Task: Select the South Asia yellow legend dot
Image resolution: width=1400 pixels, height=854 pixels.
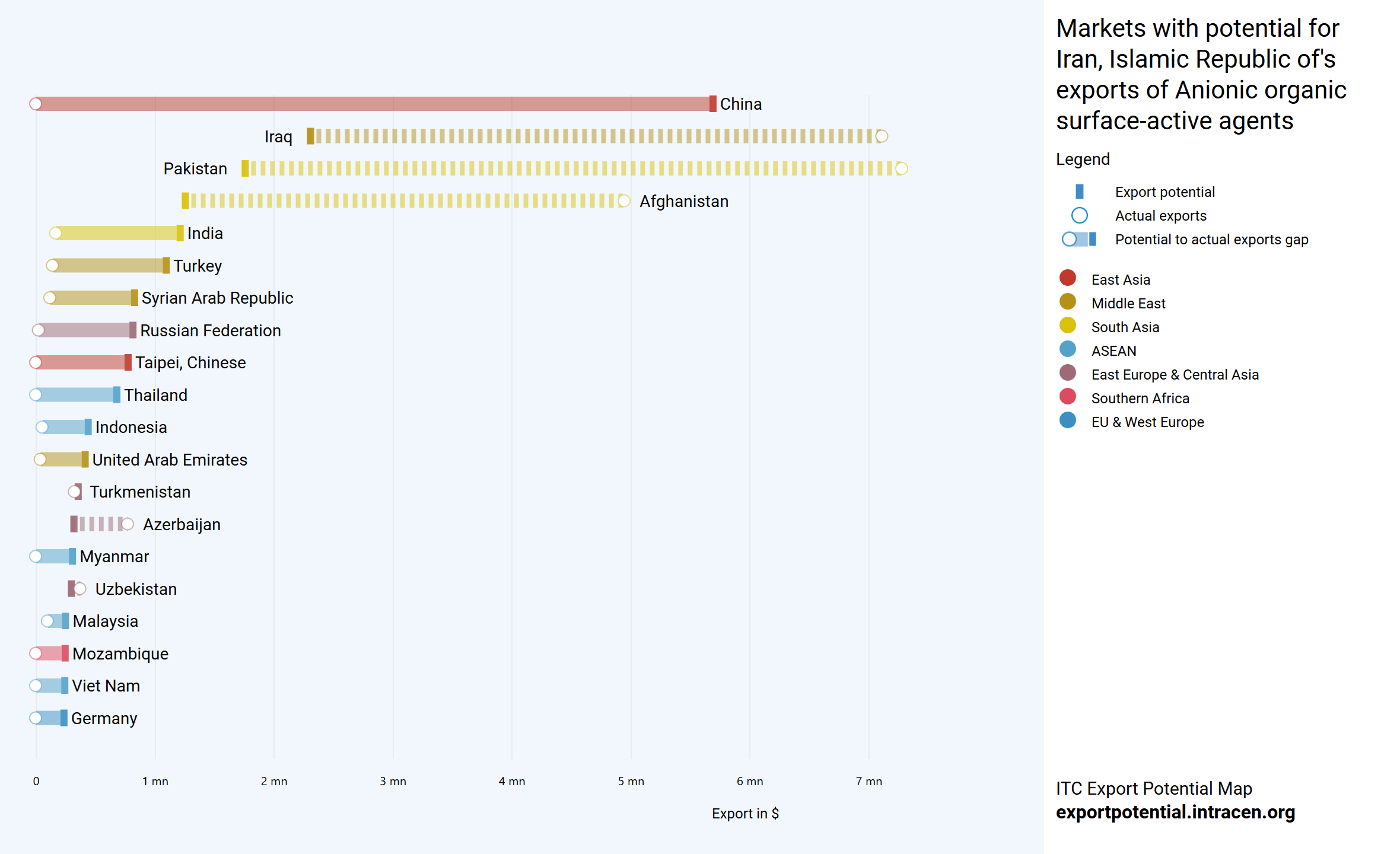Action: [x=1067, y=326]
